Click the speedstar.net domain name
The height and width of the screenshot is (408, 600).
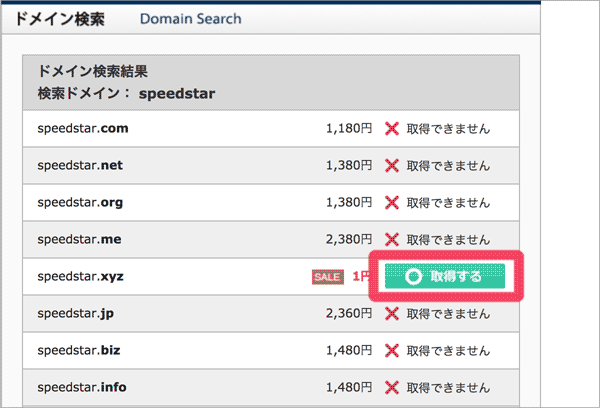(x=79, y=166)
